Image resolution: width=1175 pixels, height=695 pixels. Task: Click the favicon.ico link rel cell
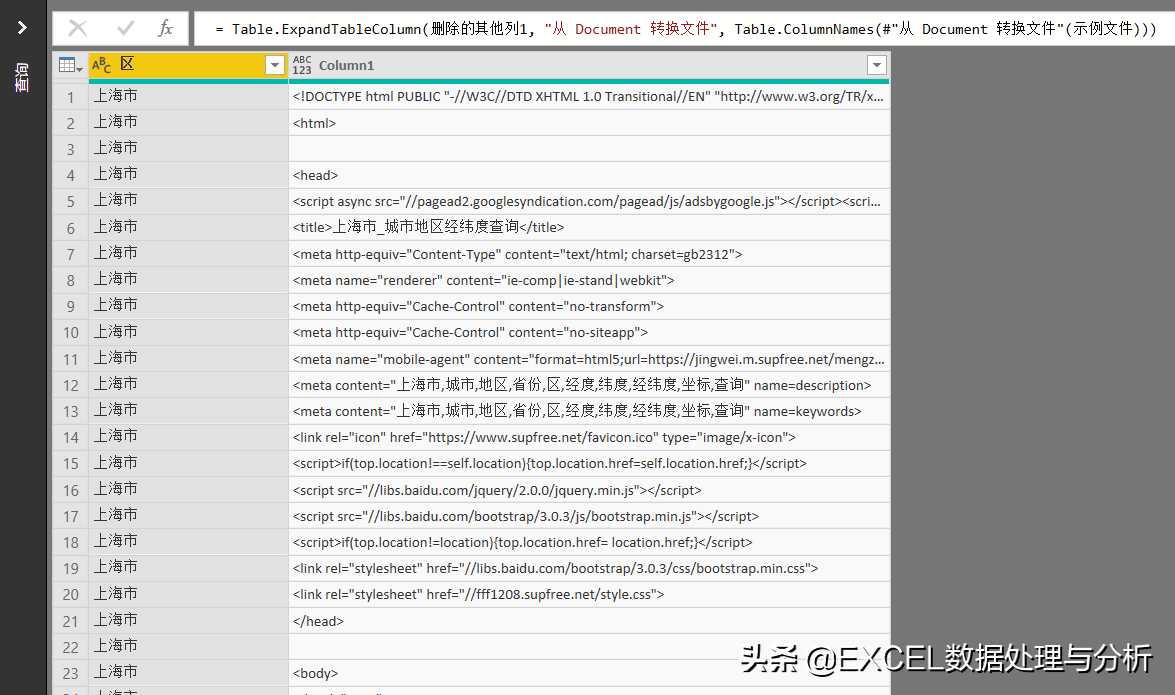click(589, 438)
